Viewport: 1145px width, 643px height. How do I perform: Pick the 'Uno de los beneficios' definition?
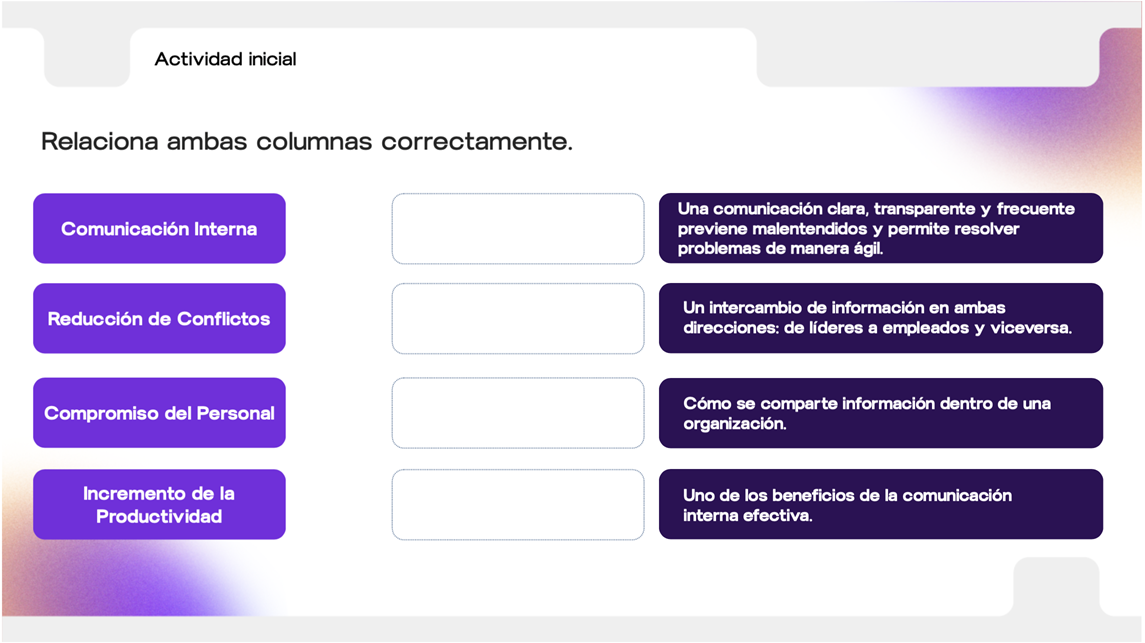(x=880, y=505)
